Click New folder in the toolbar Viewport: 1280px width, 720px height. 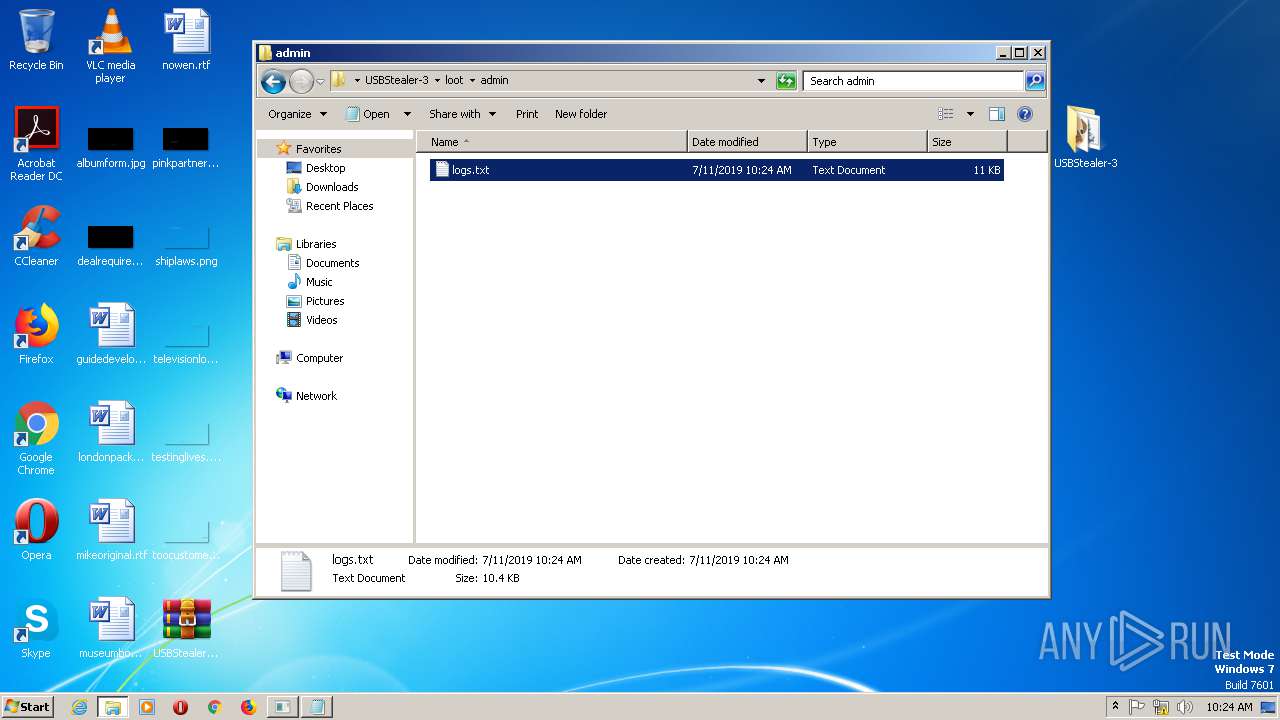tap(581, 114)
